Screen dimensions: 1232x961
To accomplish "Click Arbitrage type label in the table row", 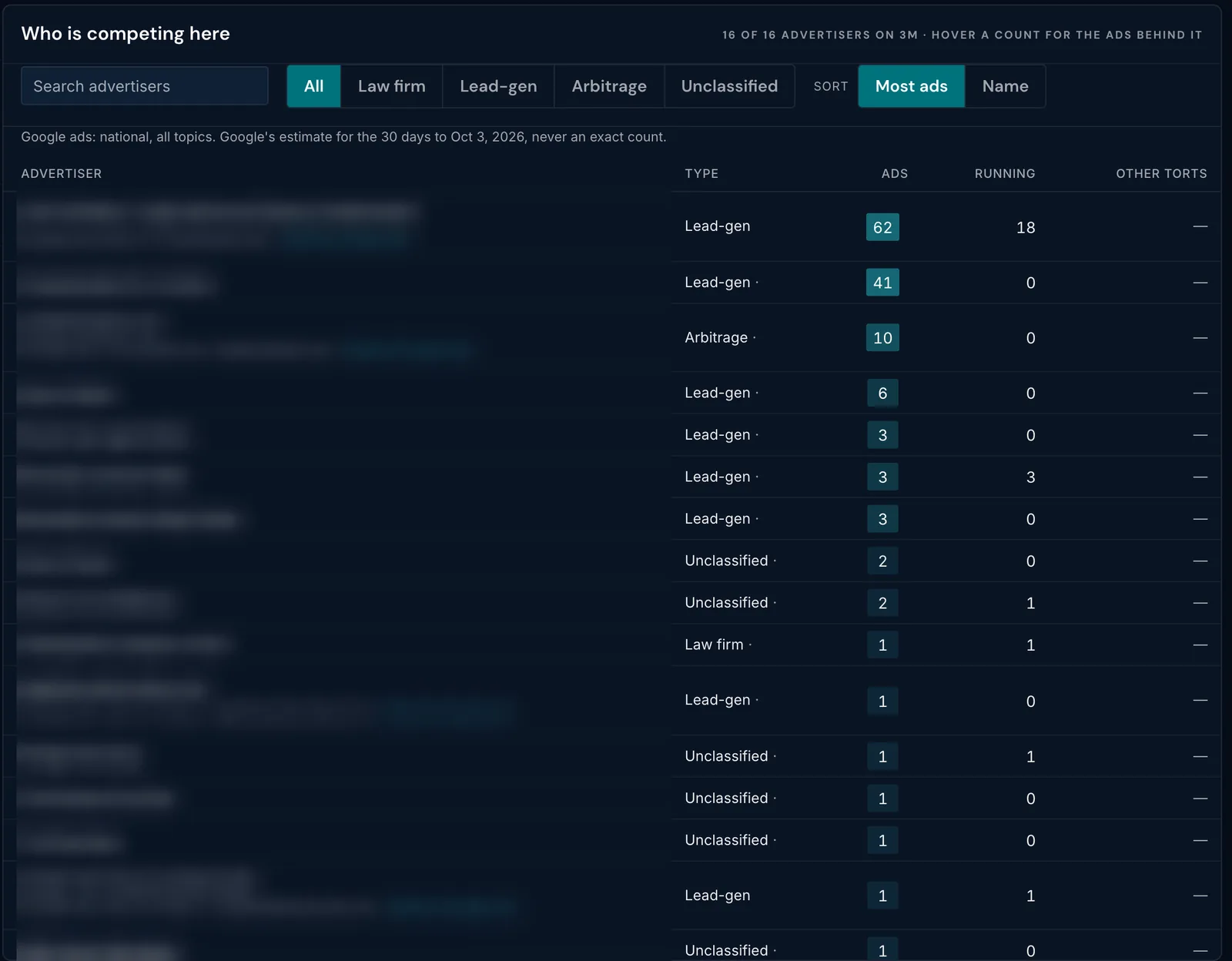I will [716, 337].
